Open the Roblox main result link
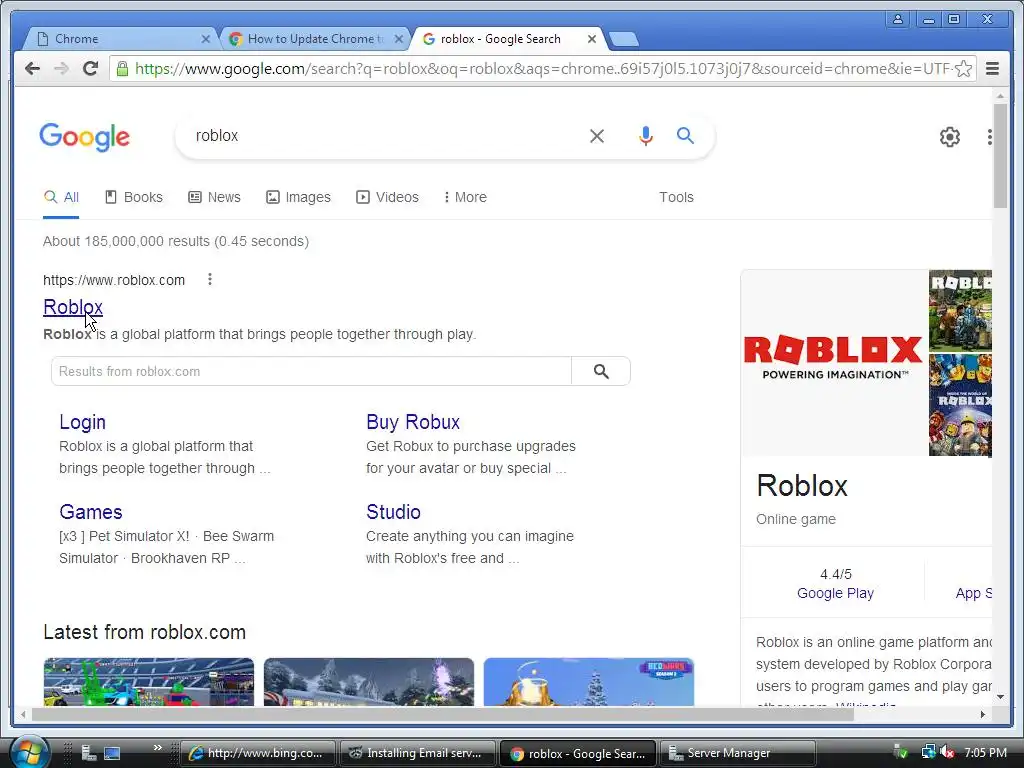Screen dimensions: 1024x768 [73, 307]
